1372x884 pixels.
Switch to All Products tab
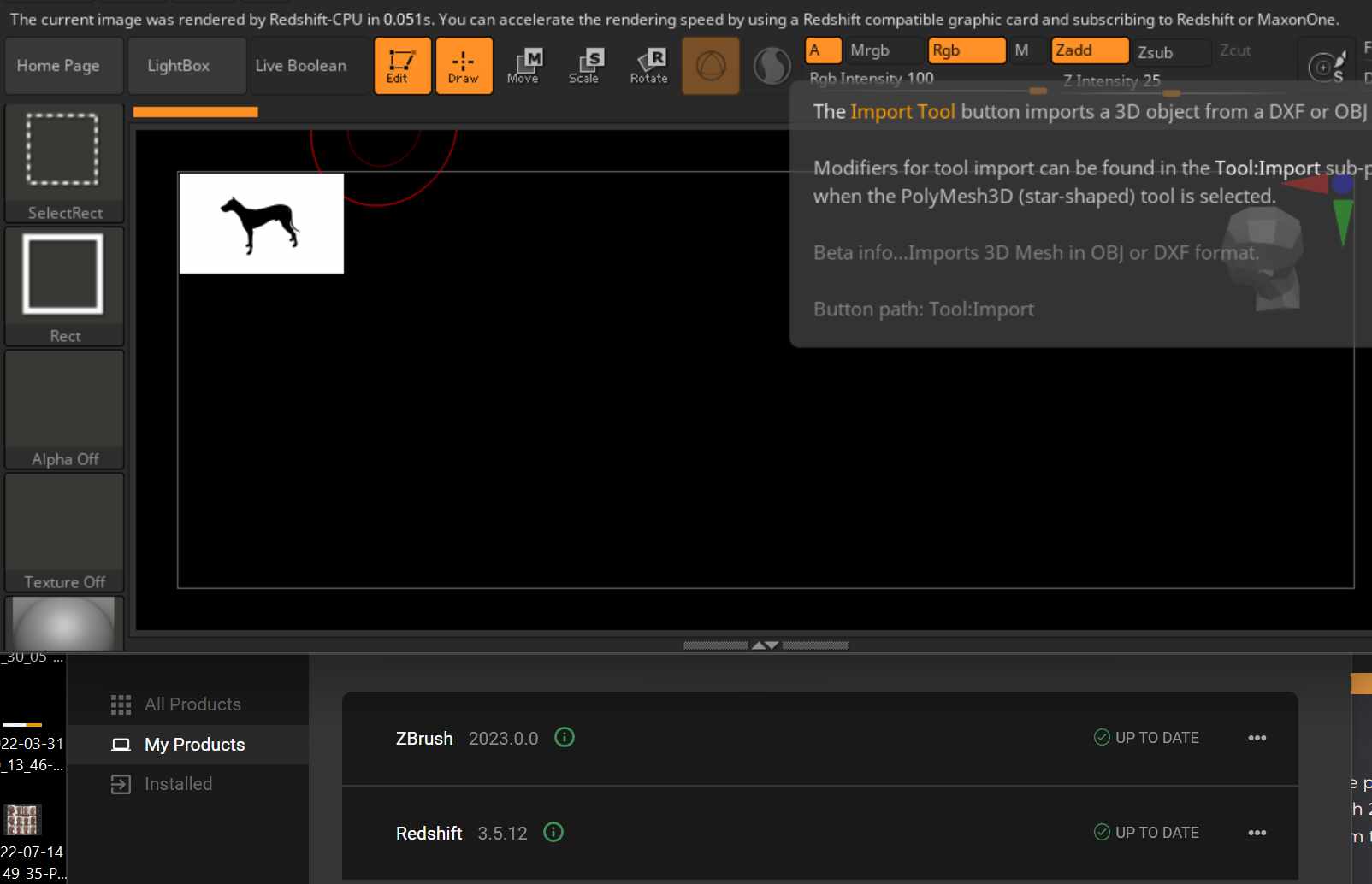coord(192,704)
